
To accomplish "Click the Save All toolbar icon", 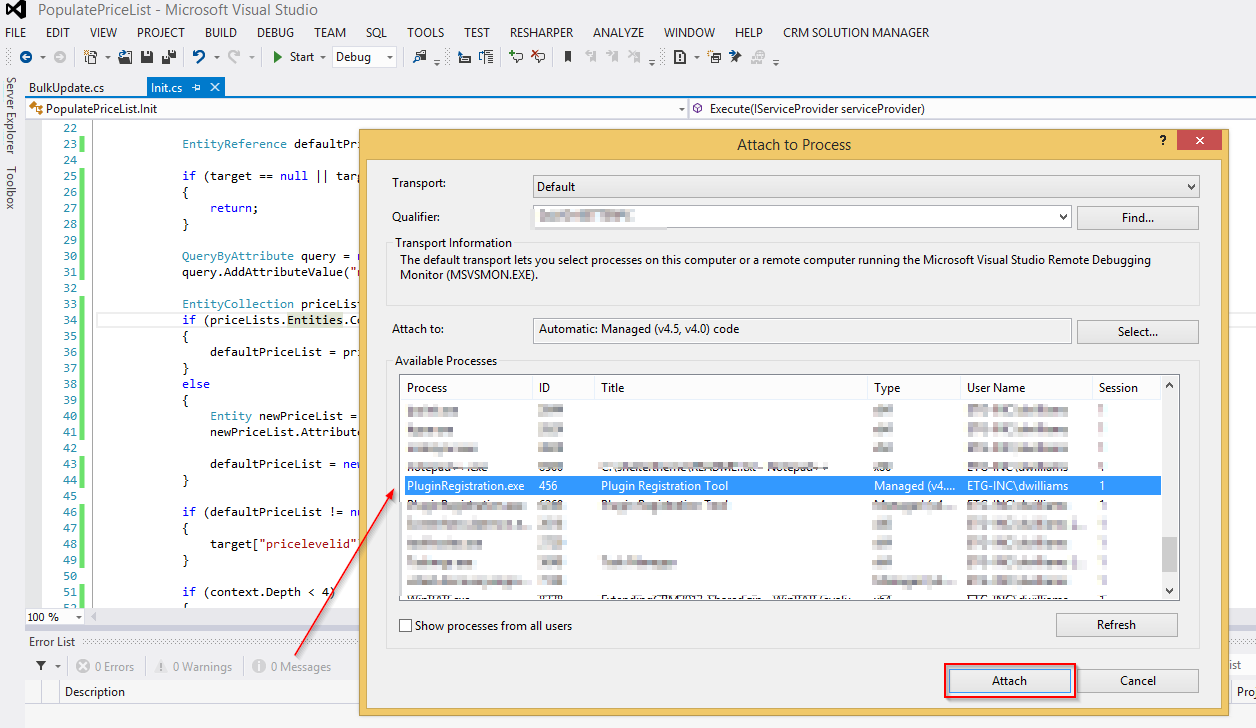I will click(x=169, y=57).
